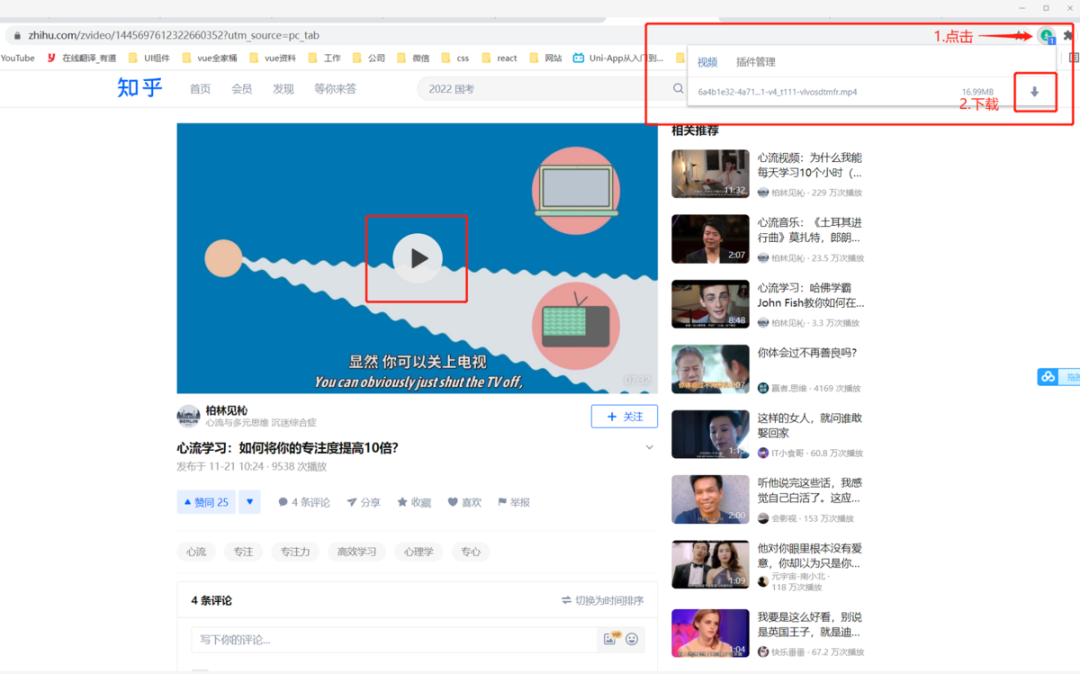Open the YouTube bookmark
This screenshot has width=1080, height=674.
(x=18, y=58)
